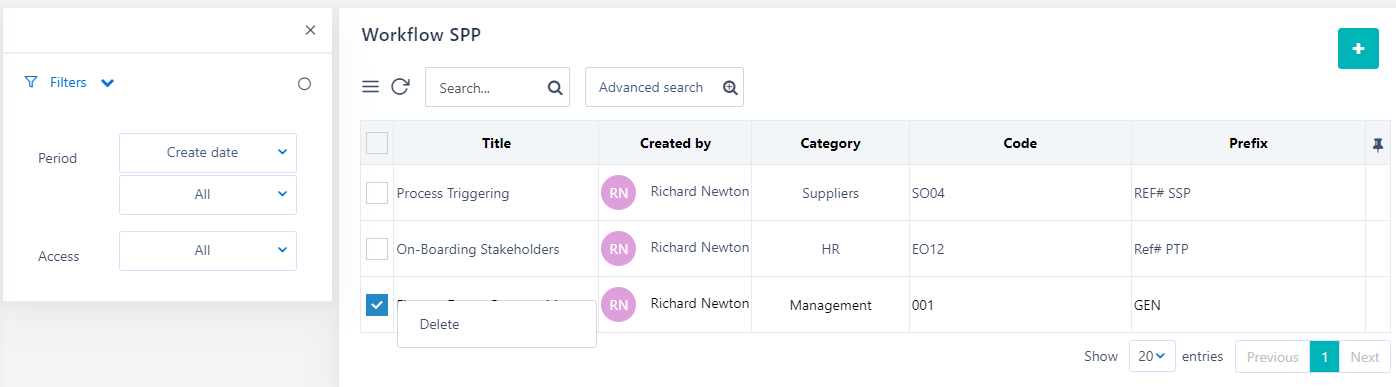Open the Period All range dropdown
1396x387 pixels.
[x=208, y=195]
